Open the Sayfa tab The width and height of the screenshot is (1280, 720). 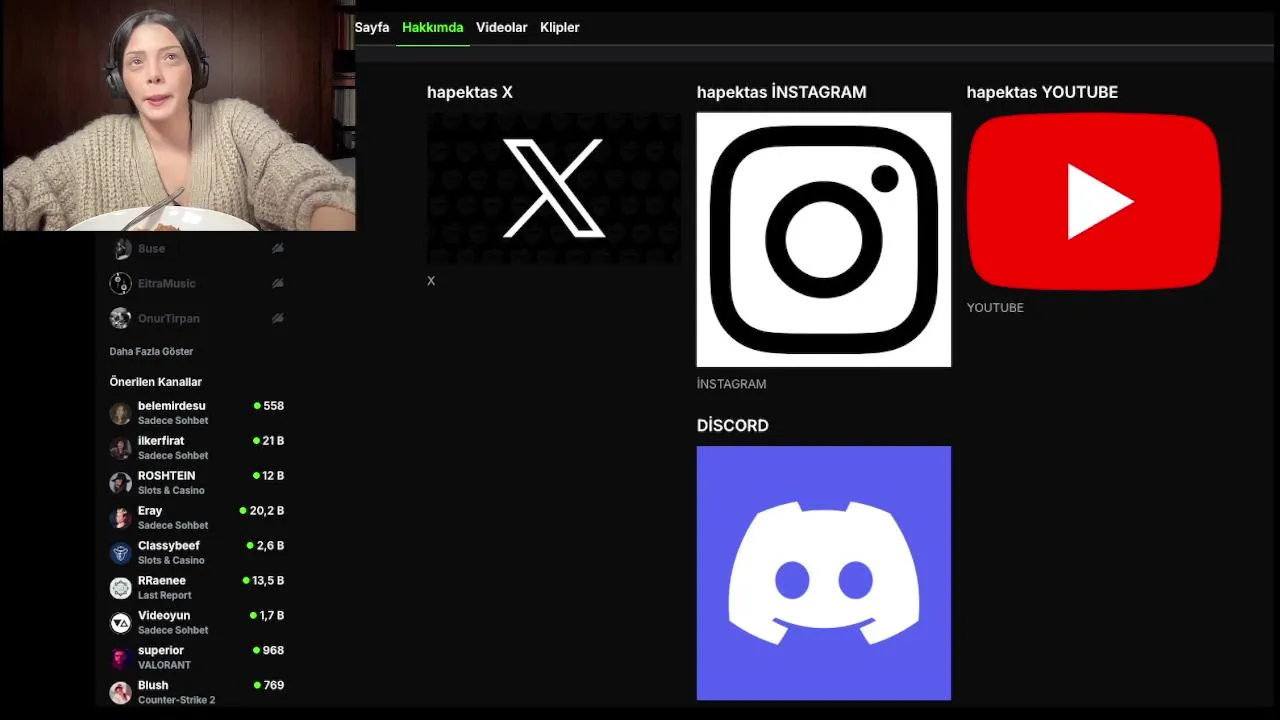coord(372,27)
